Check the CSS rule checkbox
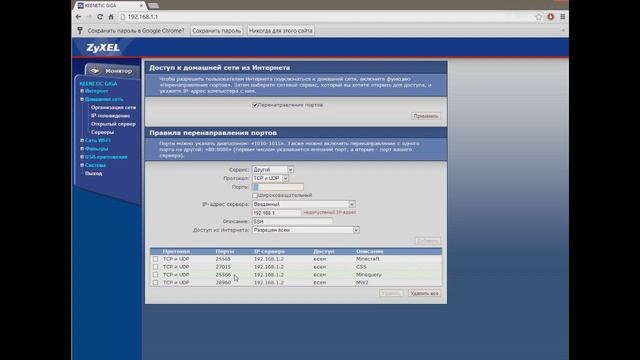The height and width of the screenshot is (360, 640). [156, 267]
